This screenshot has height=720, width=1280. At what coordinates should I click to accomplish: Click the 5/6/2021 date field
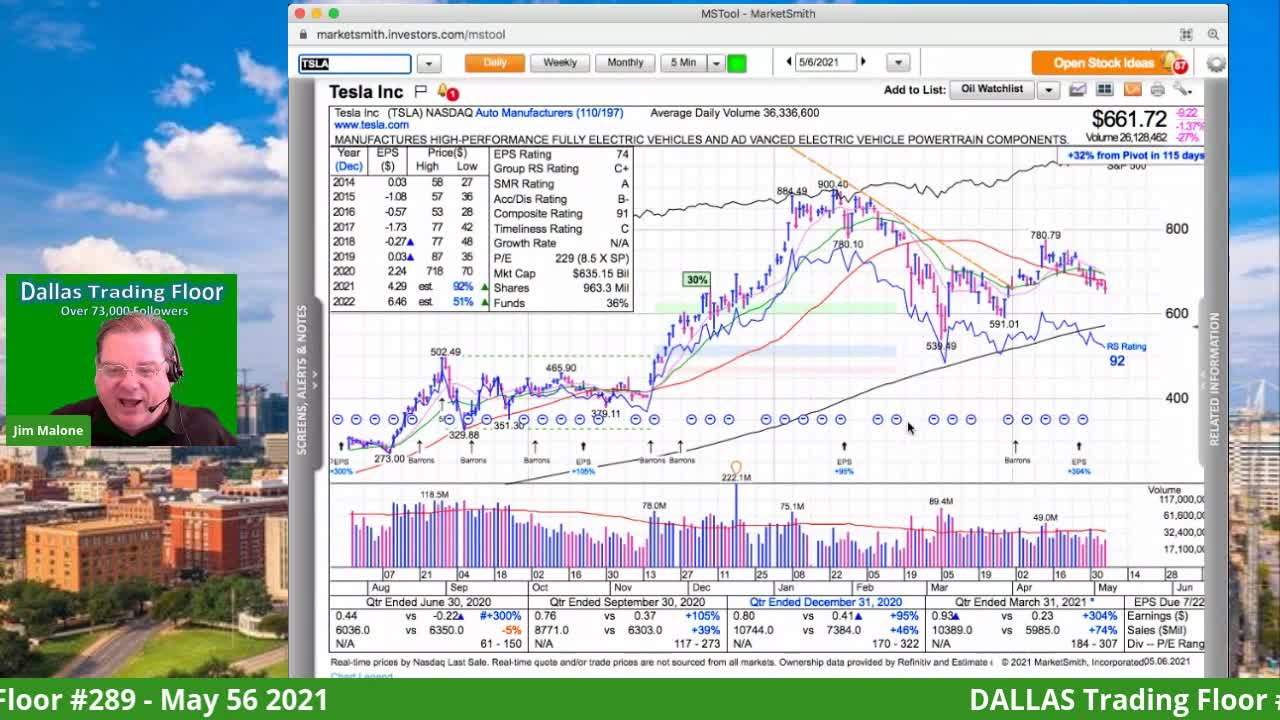click(x=826, y=62)
